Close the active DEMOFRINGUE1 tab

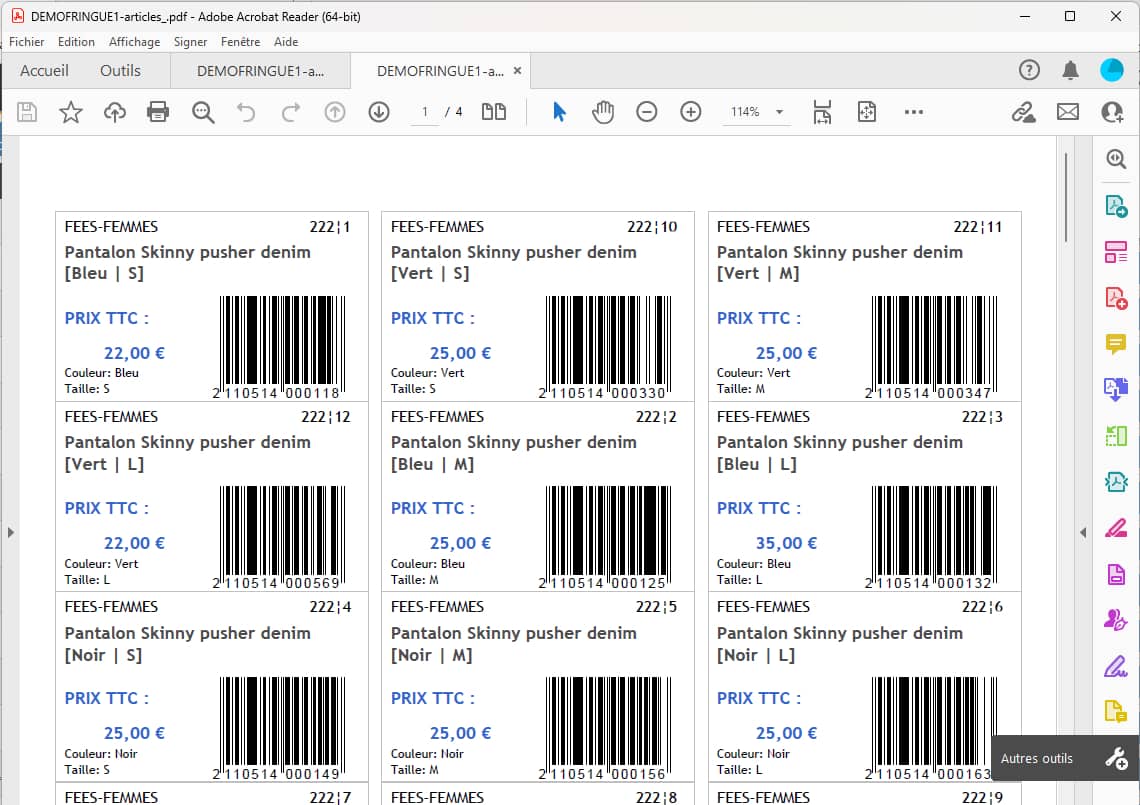pyautogui.click(x=517, y=71)
